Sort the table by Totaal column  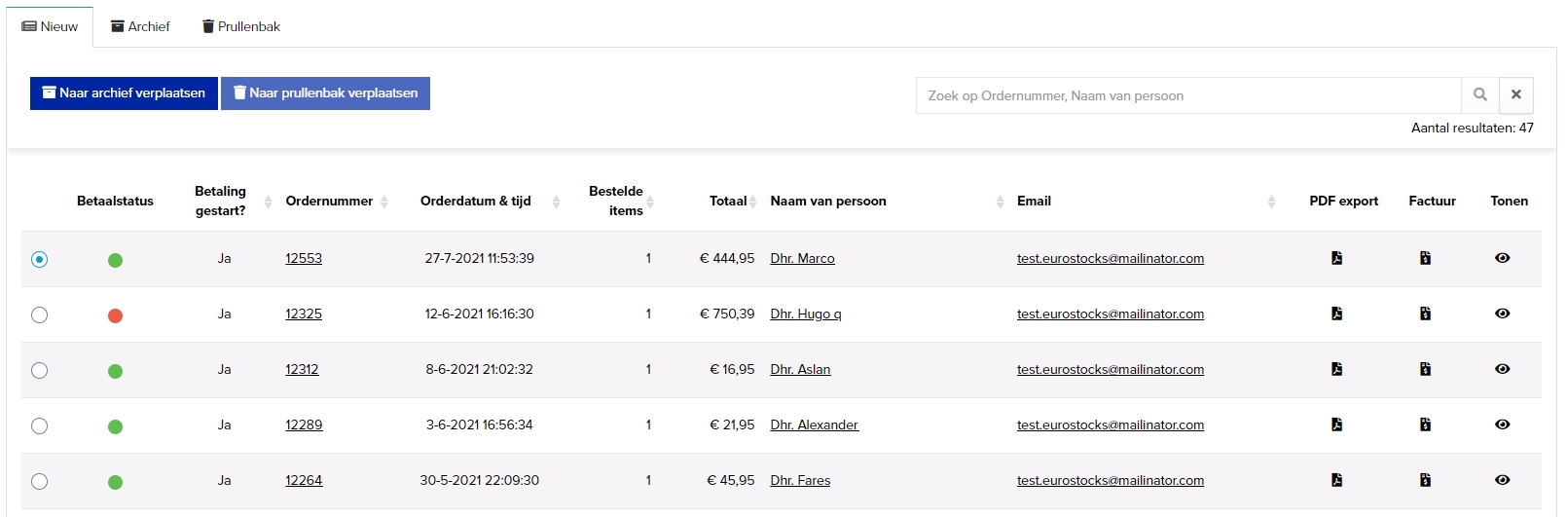[x=753, y=202]
